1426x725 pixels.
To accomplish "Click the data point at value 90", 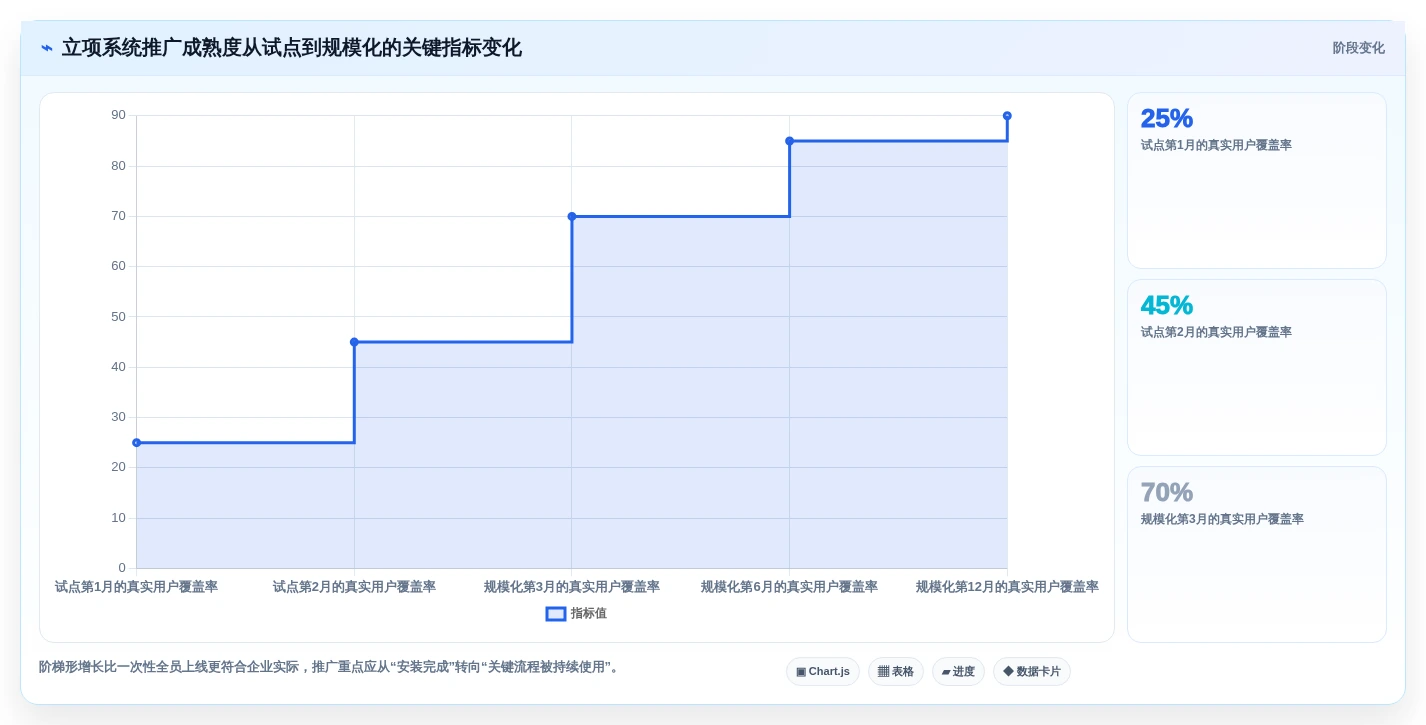I will [x=1007, y=116].
